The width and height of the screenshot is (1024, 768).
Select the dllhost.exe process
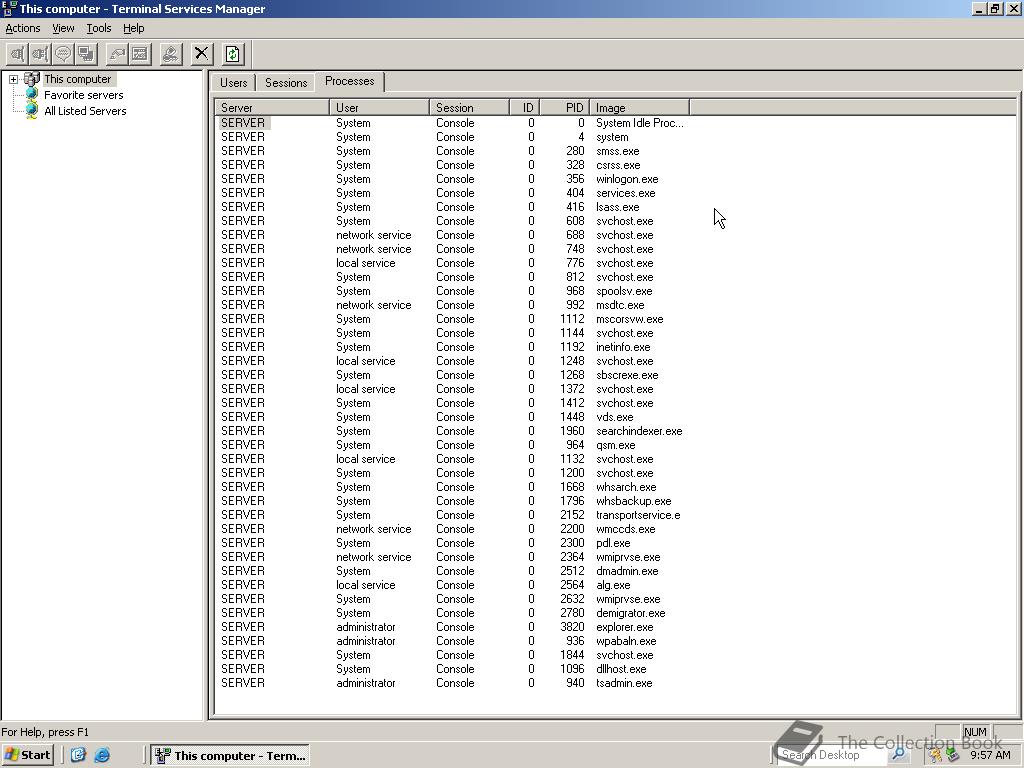click(x=453, y=669)
